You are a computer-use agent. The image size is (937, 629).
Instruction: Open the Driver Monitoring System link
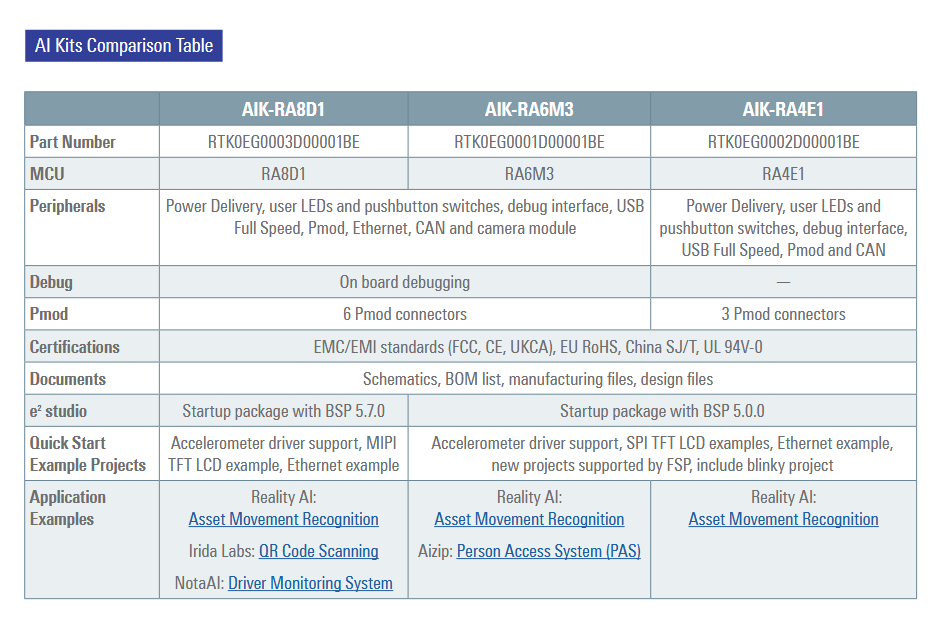[310, 583]
